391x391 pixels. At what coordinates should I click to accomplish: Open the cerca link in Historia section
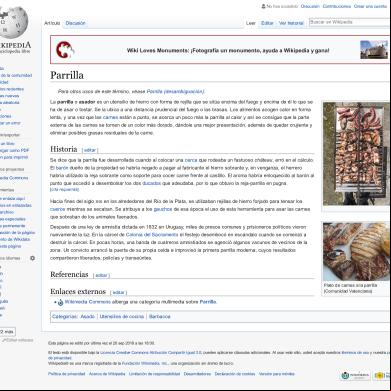pyautogui.click(x=191, y=160)
